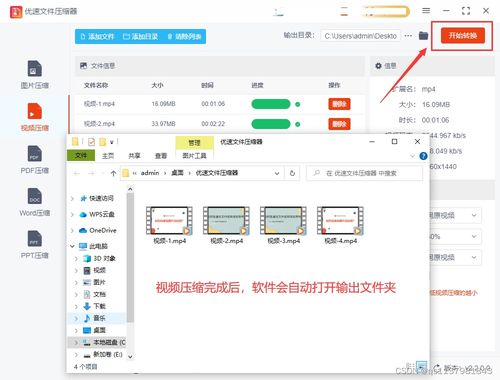The width and height of the screenshot is (500, 380).
Task: Open the 图片工具 tab in Explorer
Action: tap(194, 156)
